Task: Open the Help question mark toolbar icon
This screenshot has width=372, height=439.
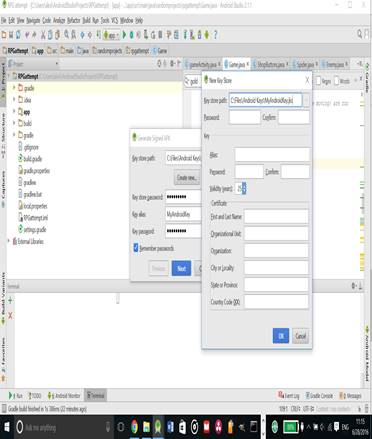Action: coord(215,34)
